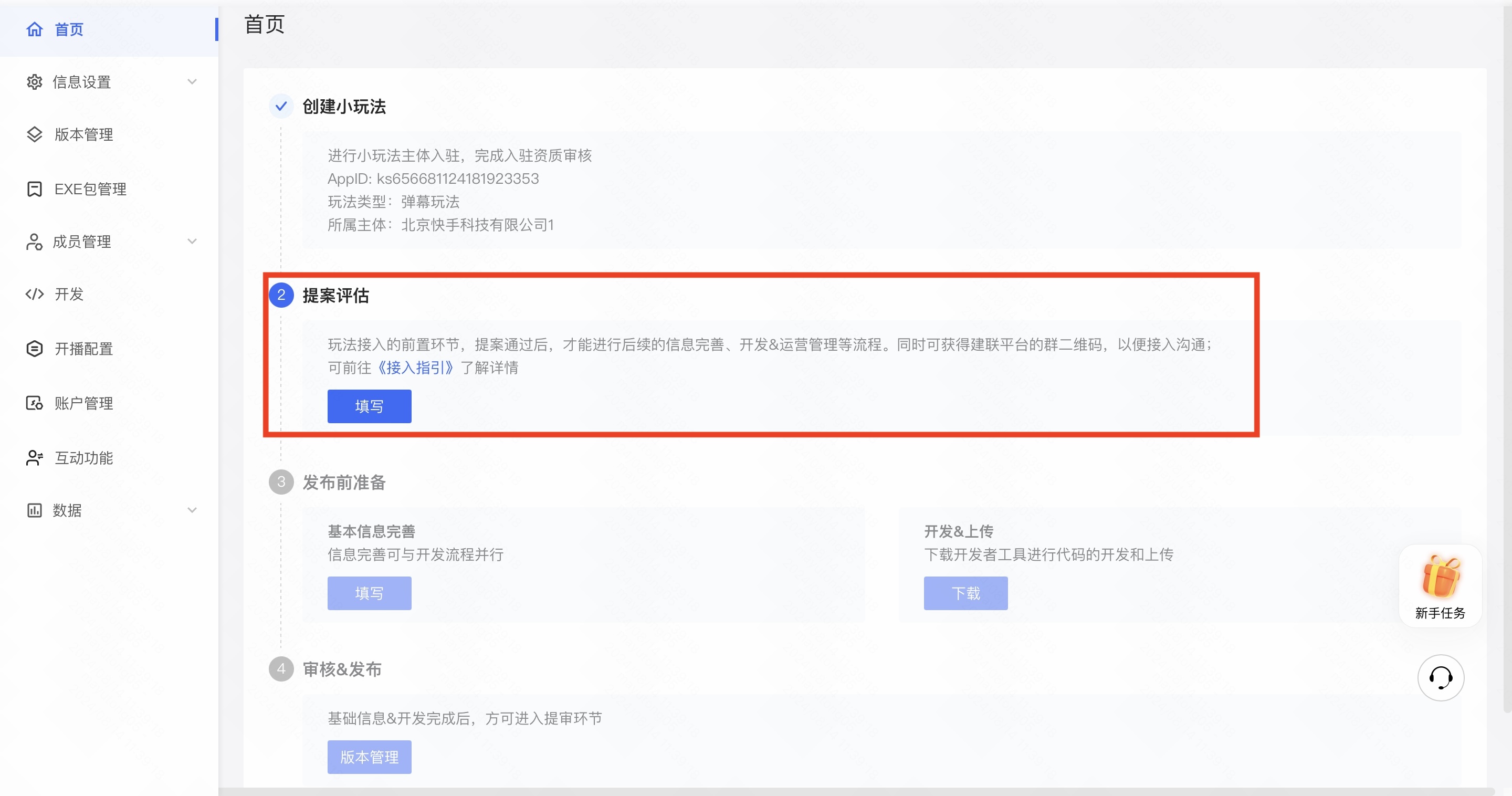
Task: Expand the 信息设置 submenu chevron
Action: tap(192, 81)
